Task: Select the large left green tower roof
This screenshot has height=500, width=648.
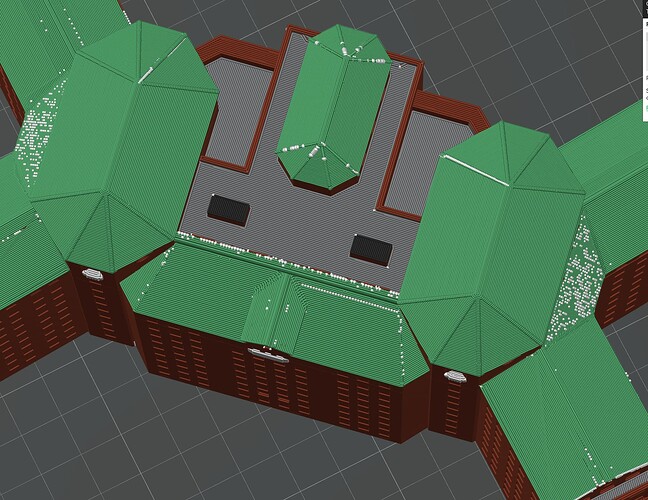Action: point(123,145)
